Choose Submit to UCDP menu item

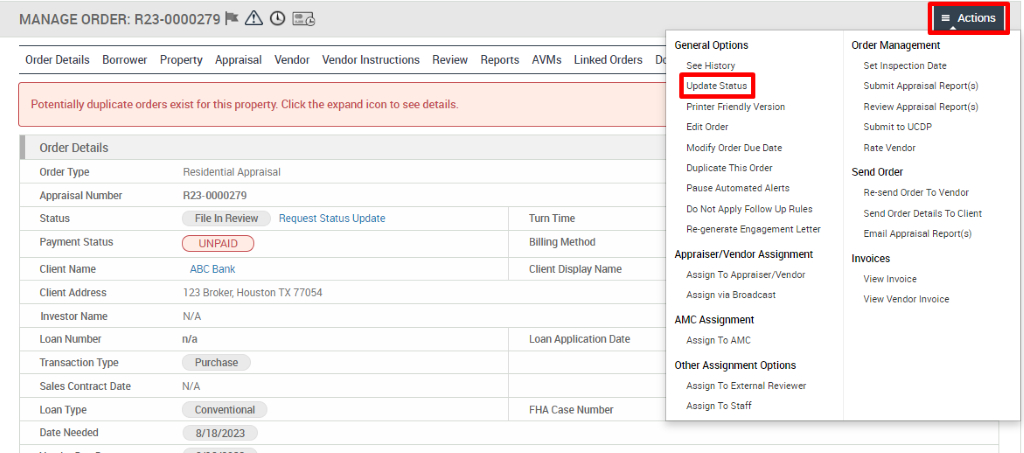[889, 127]
